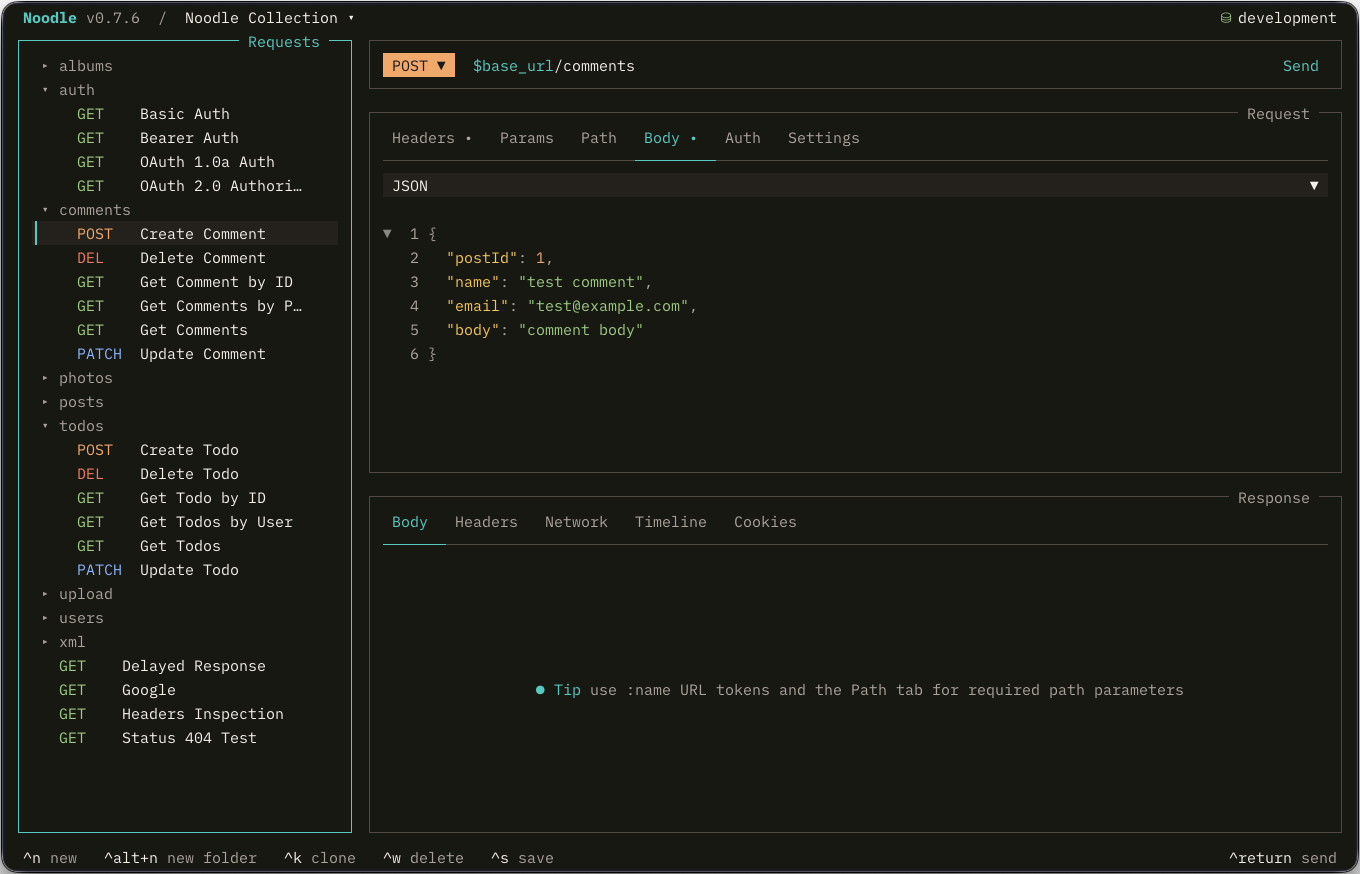Viewport: 1360px width, 874px height.
Task: Open the Auth tab
Action: coord(743,138)
